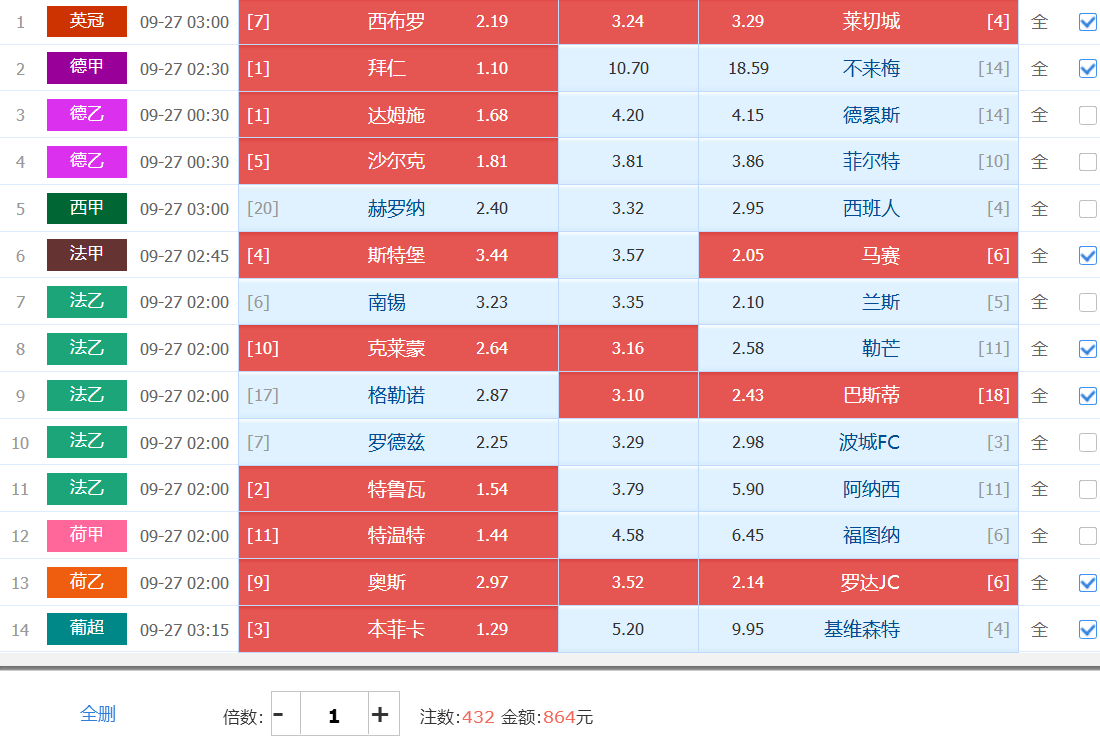Screen dimensions: 1100x738
Task: Deselect draw odds 3.16 for 克莱蒙 match
Action: click(628, 349)
